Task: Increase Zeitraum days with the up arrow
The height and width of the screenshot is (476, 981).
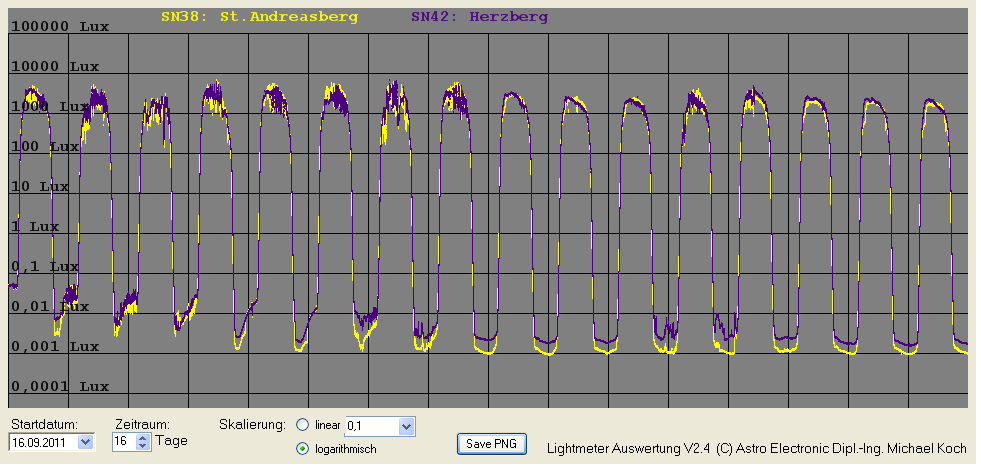Action: (143, 438)
